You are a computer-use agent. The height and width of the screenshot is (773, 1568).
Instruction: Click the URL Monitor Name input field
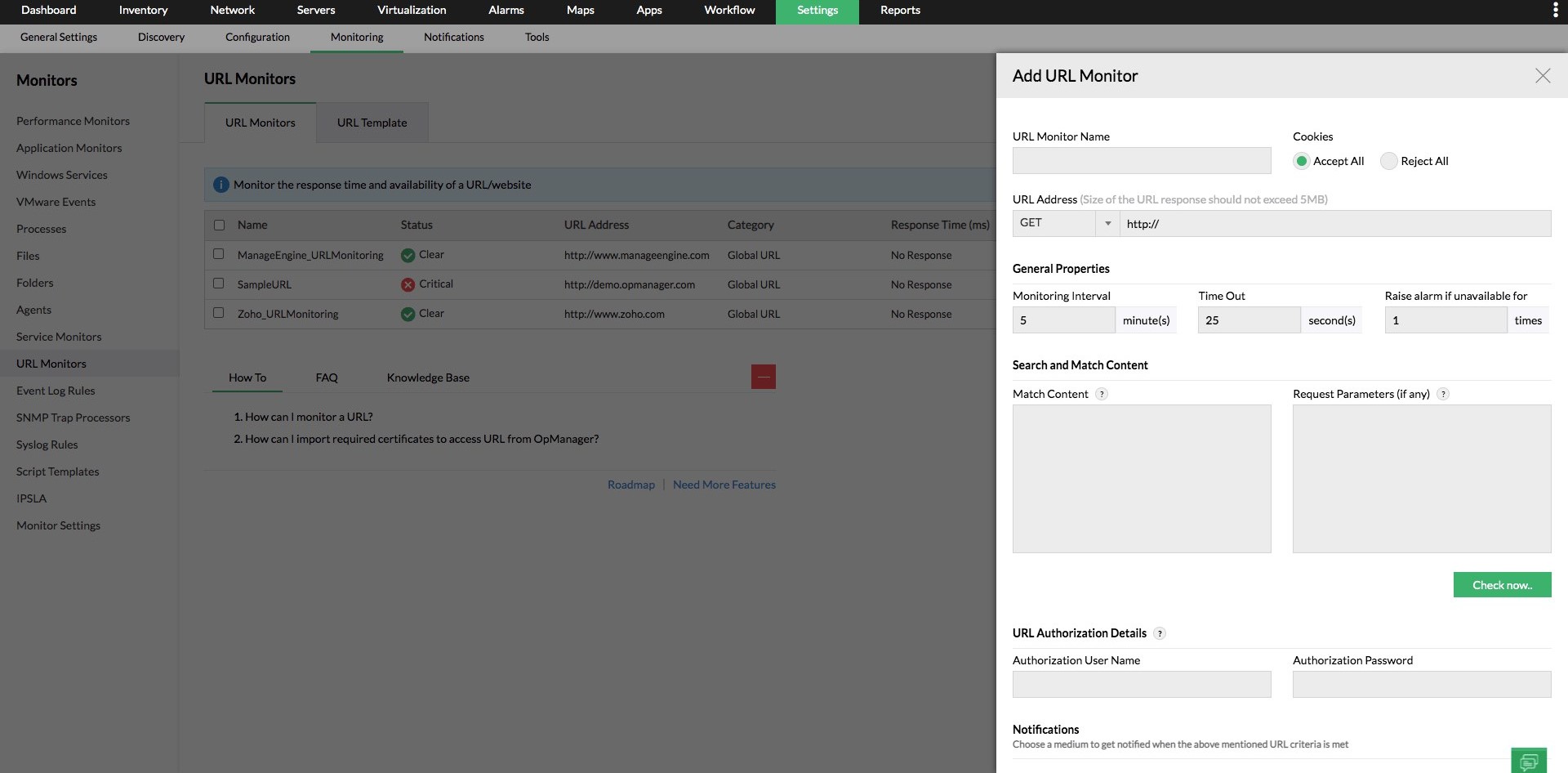[1141, 160]
